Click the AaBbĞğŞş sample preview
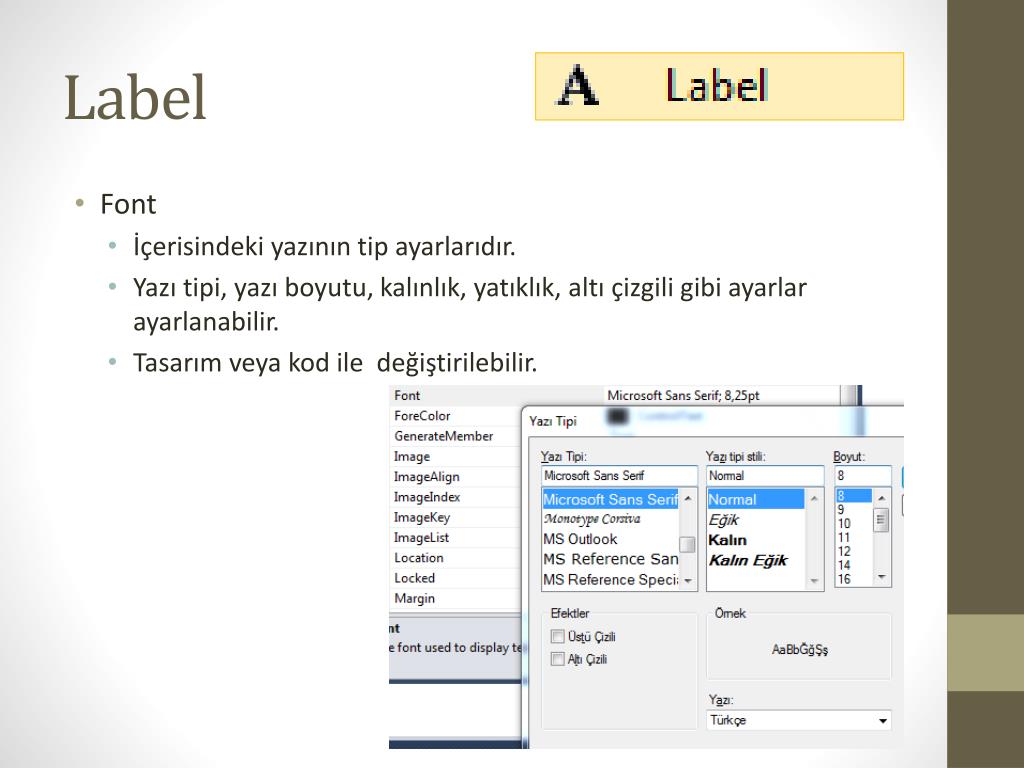This screenshot has height=768, width=1024. [799, 650]
